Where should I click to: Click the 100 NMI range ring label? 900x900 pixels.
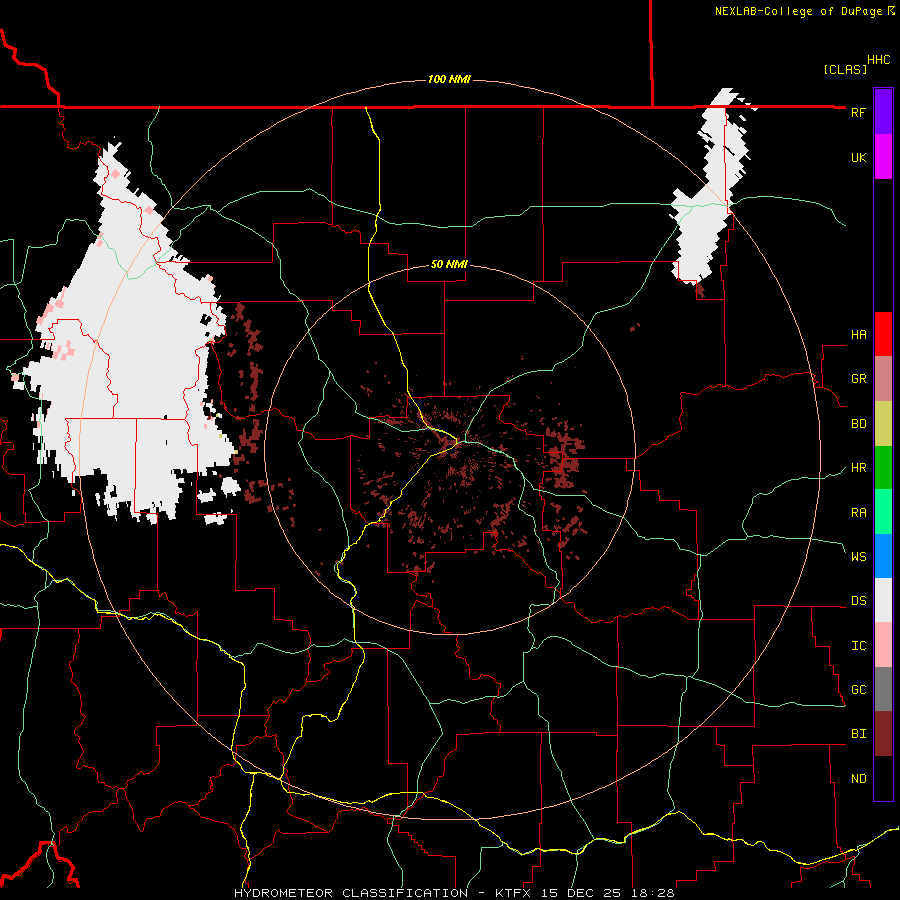pyautogui.click(x=449, y=79)
